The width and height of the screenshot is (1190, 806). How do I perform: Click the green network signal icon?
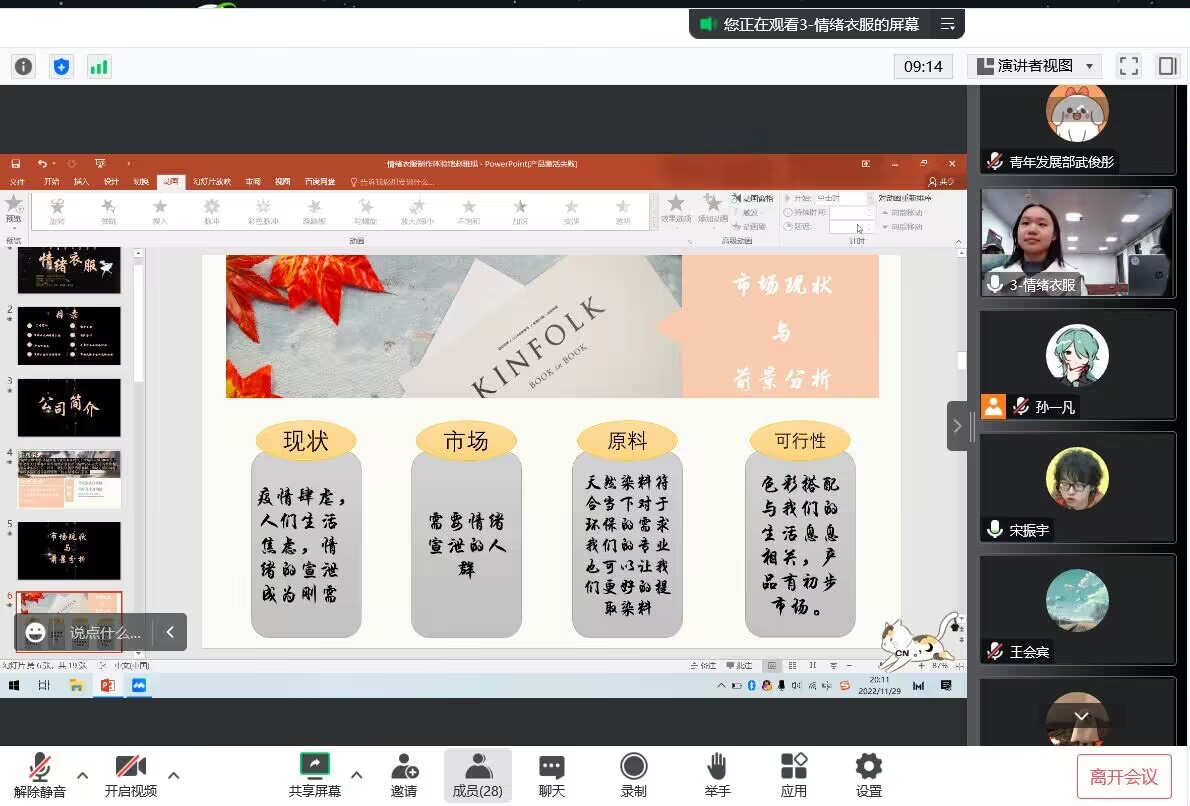[x=99, y=67]
